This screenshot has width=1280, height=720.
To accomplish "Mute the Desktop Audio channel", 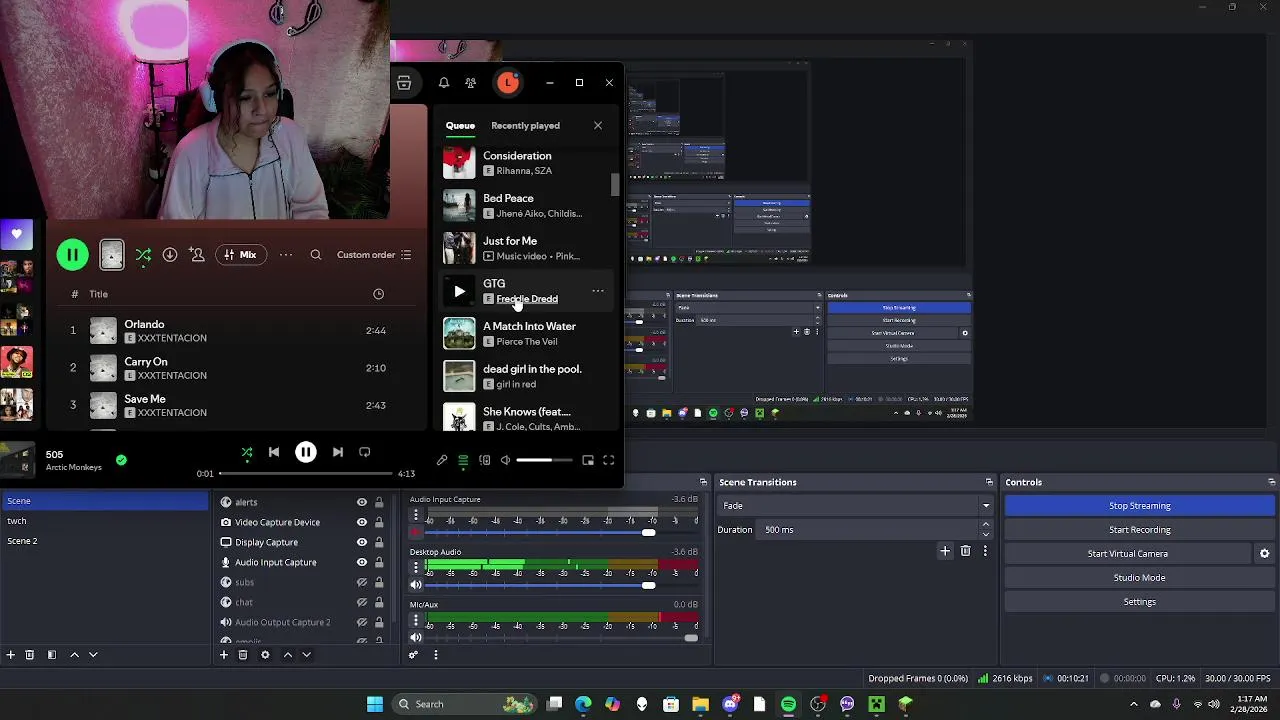I will coord(416,585).
